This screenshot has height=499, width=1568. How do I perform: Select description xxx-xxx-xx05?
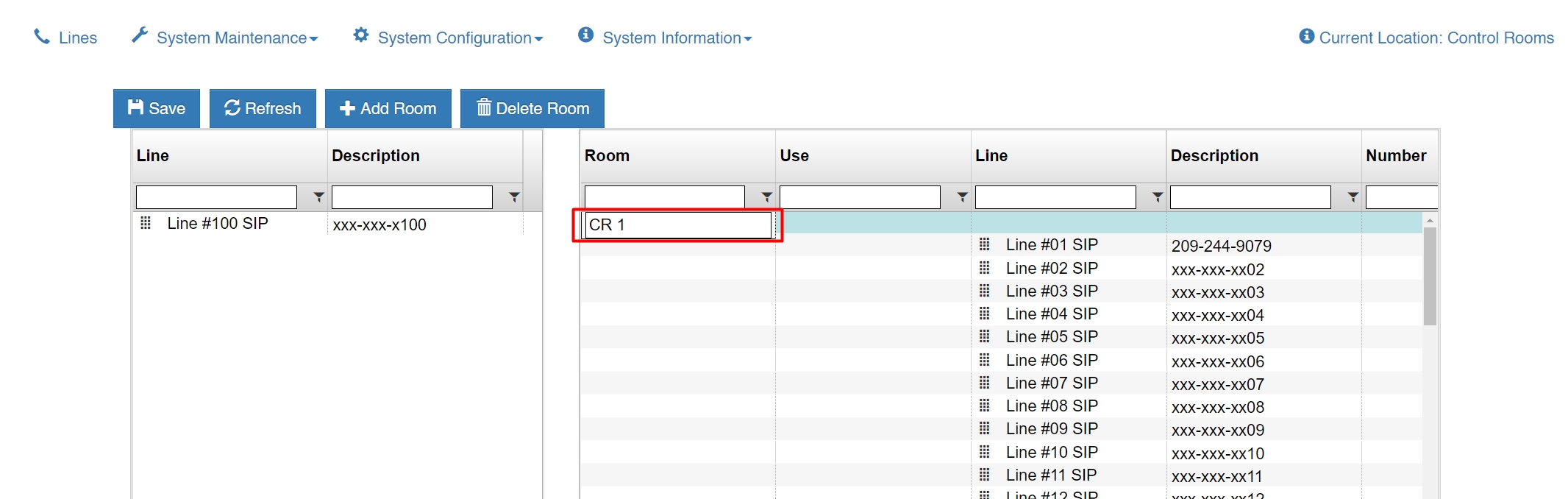coord(1218,339)
